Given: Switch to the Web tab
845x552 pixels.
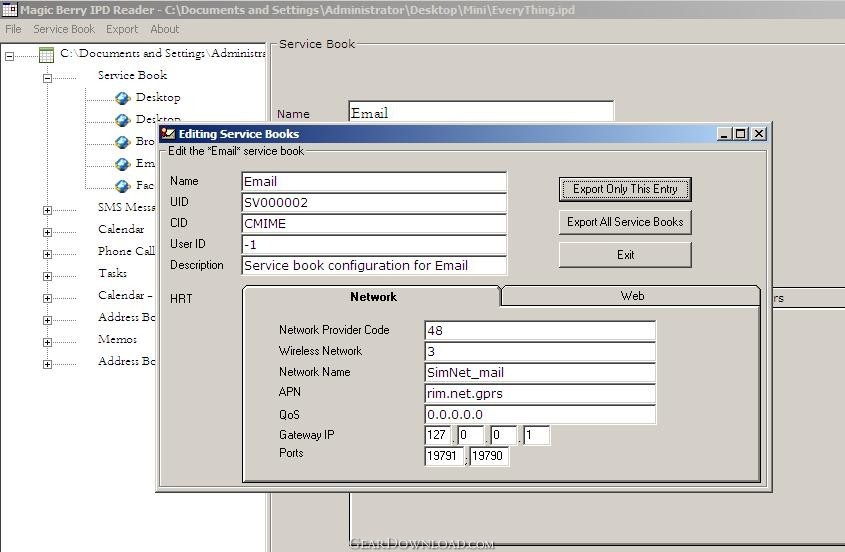Looking at the screenshot, I should (632, 296).
